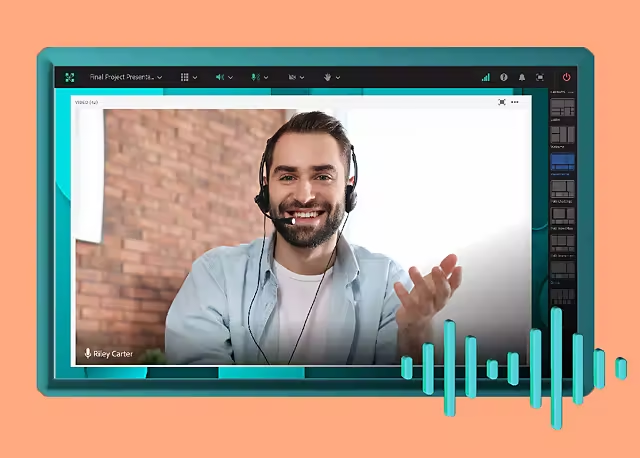Check the green signal strength indicator

tap(486, 77)
